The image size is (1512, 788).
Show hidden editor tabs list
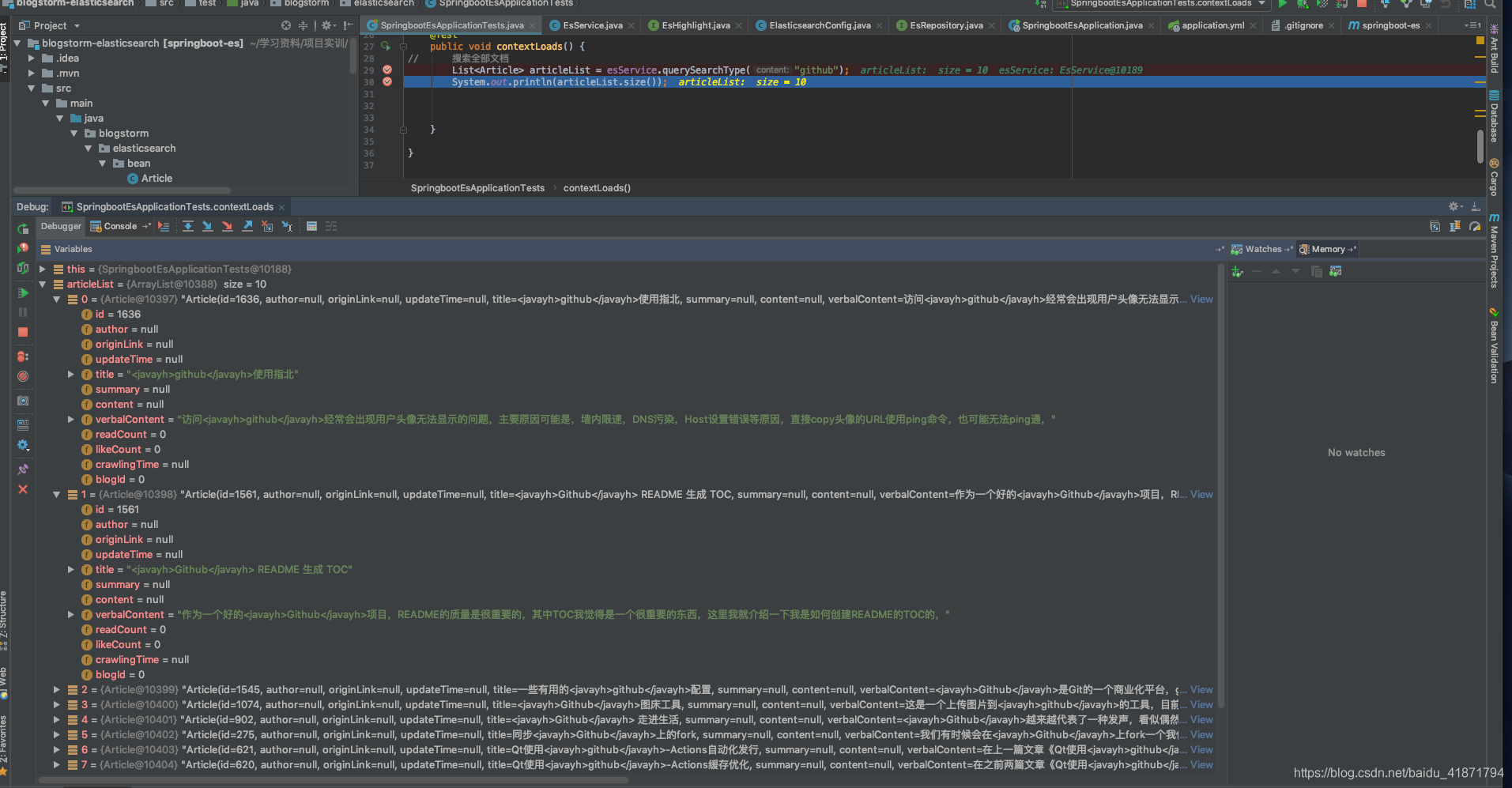pos(1472,25)
